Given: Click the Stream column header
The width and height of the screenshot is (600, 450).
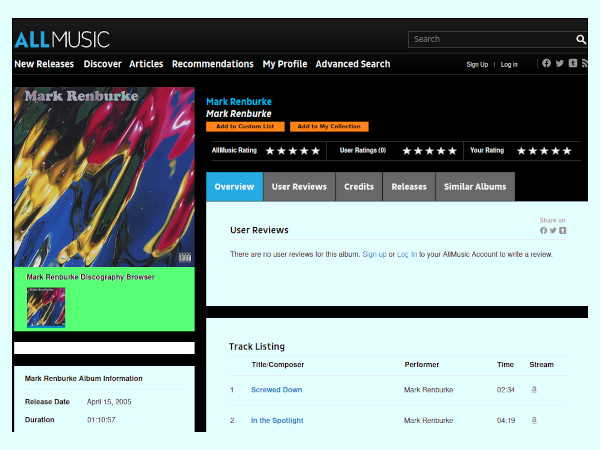Looking at the screenshot, I should pos(541,365).
